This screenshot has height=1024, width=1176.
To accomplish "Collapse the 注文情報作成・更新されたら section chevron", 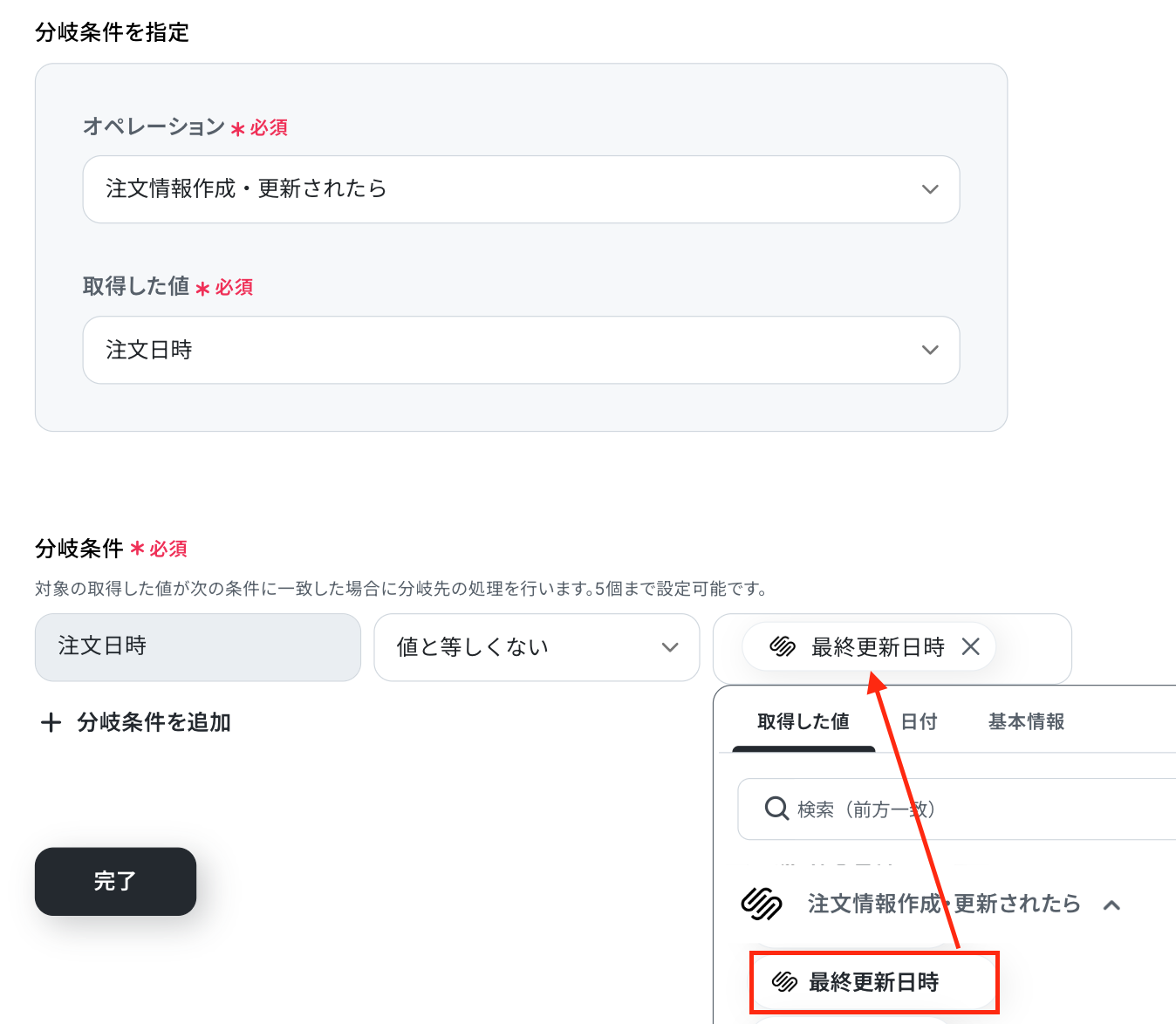I will pos(1111,905).
